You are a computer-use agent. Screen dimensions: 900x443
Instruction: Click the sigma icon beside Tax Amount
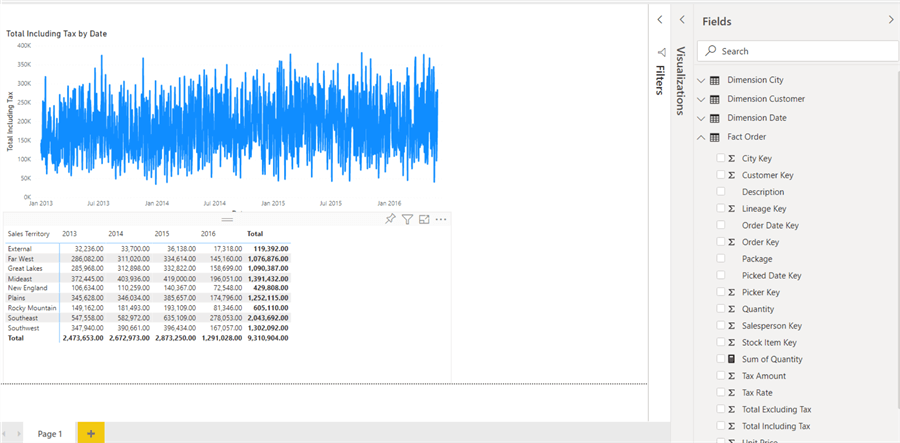click(731, 376)
